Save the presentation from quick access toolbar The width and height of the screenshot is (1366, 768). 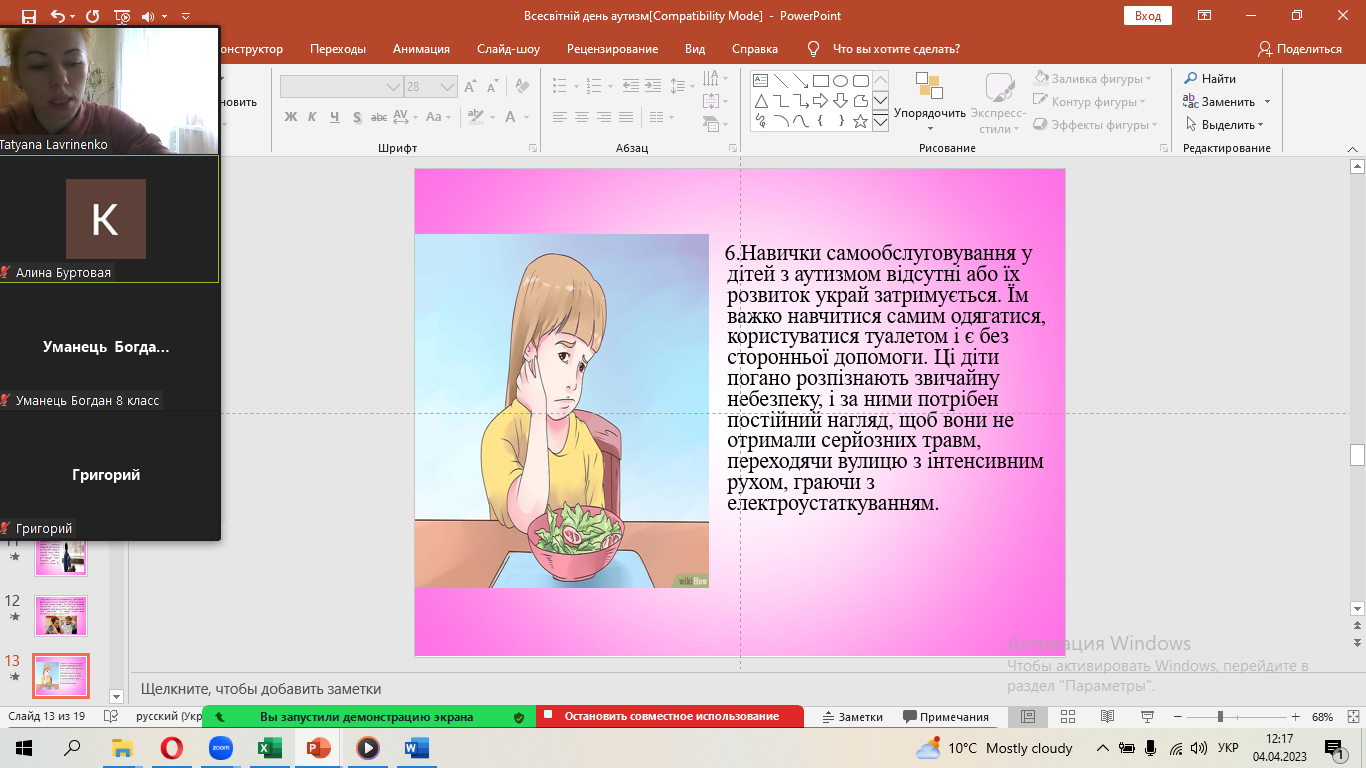28,16
